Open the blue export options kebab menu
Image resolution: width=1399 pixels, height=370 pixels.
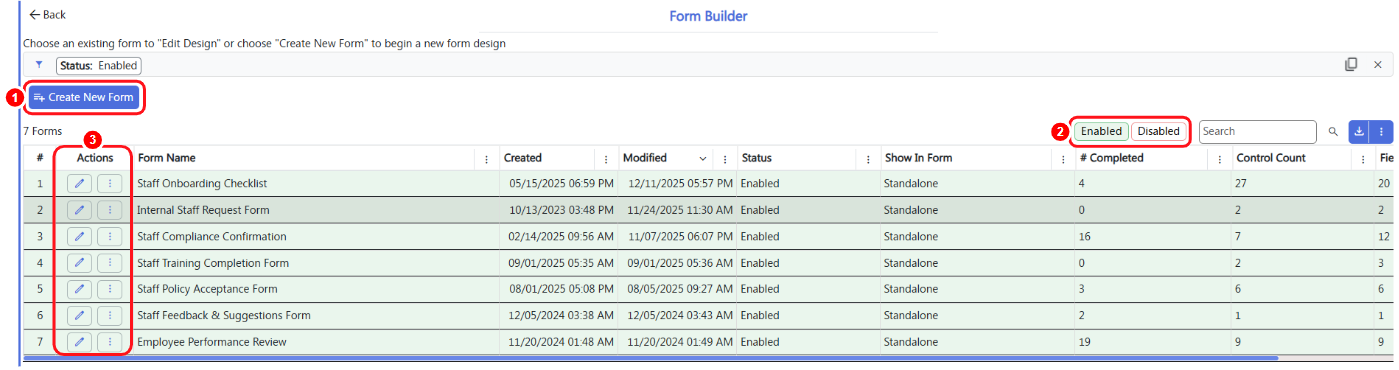(1381, 131)
